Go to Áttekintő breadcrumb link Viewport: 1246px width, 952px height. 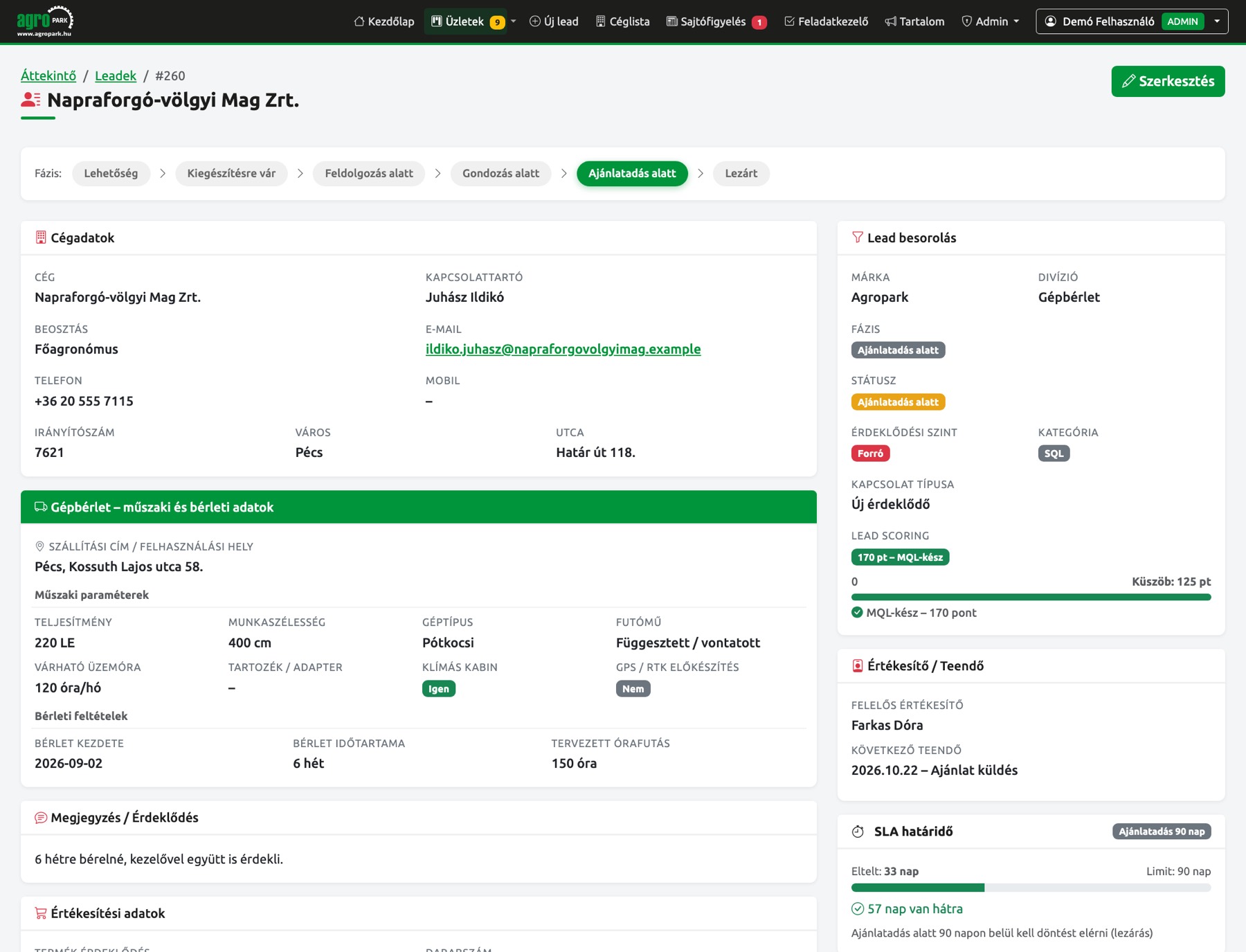tap(48, 75)
